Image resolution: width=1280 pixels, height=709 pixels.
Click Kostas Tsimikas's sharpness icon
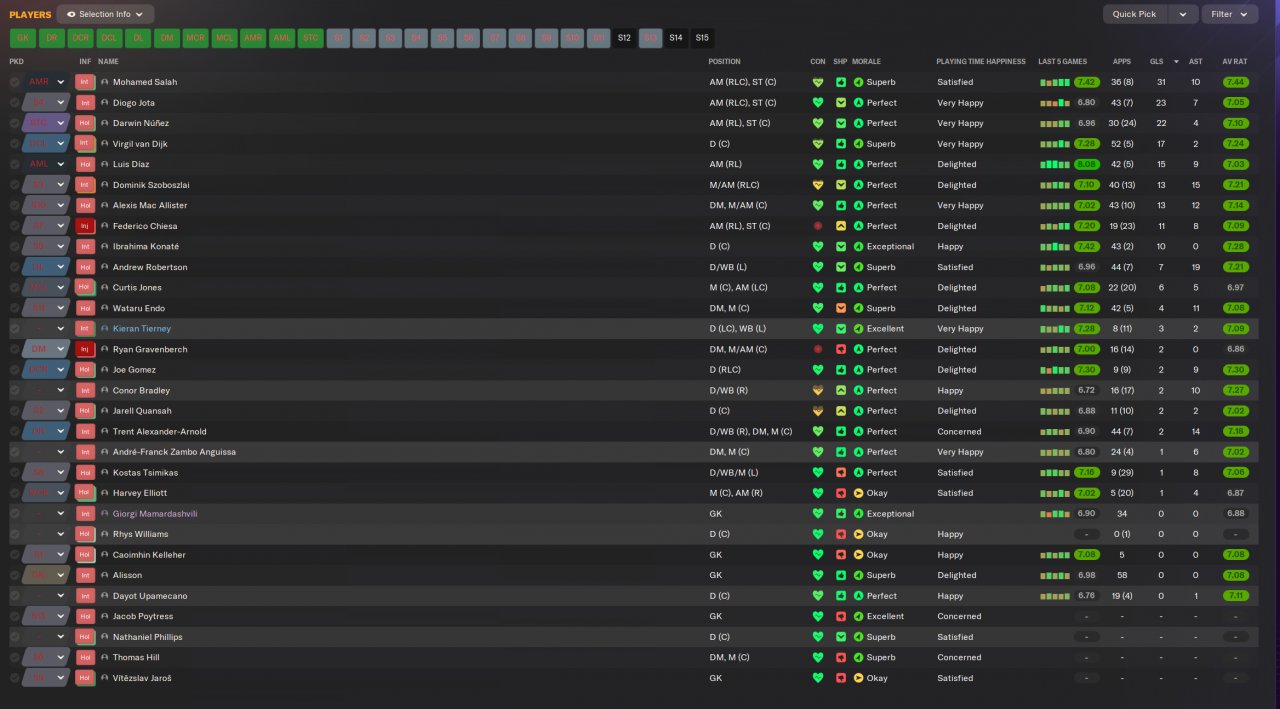pyautogui.click(x=841, y=472)
